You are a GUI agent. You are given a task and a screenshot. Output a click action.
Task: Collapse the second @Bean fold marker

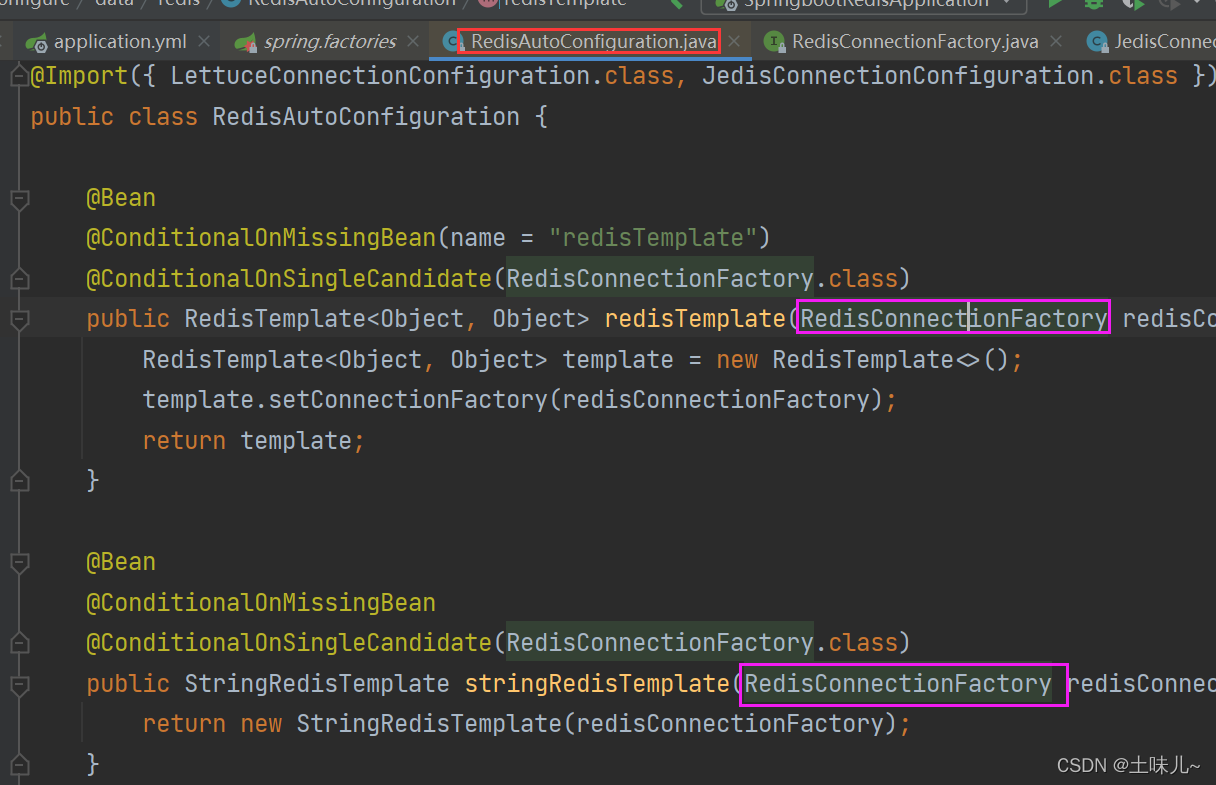(18, 562)
